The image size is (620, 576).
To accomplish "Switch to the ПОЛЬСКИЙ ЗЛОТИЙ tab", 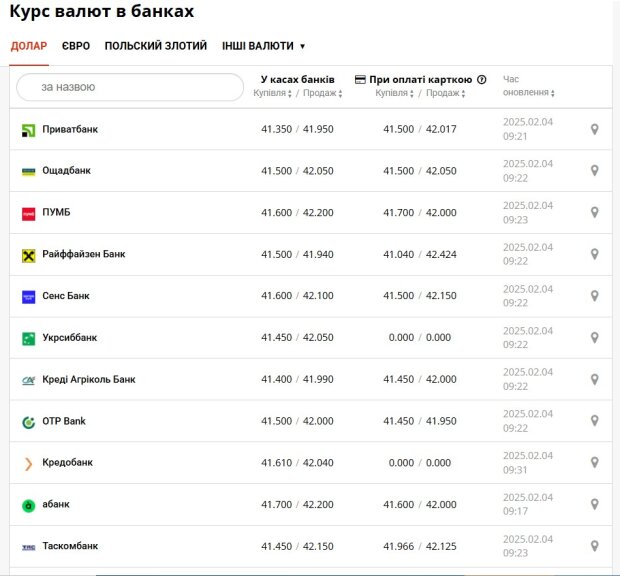I will tap(156, 46).
